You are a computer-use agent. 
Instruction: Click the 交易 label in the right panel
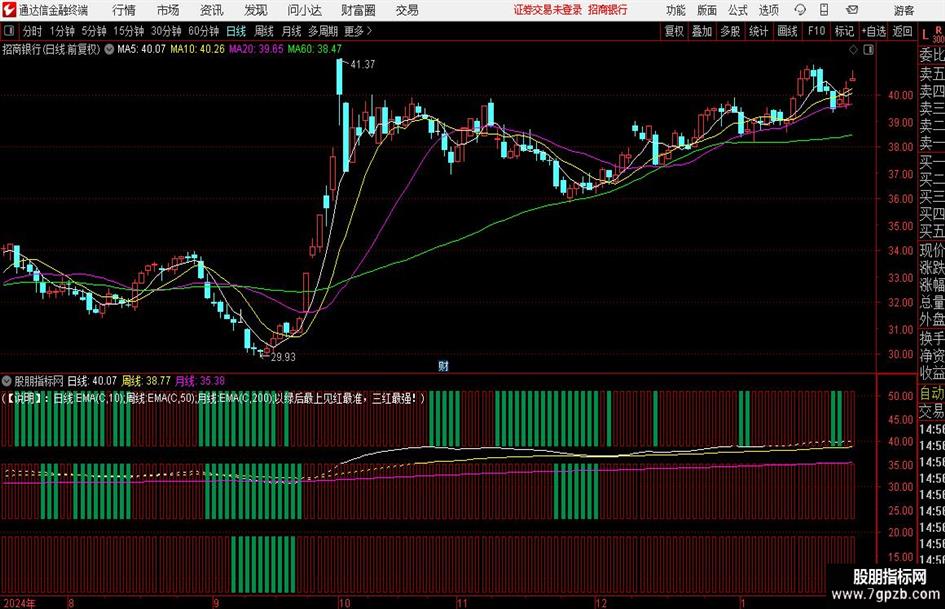pyautogui.click(x=932, y=411)
